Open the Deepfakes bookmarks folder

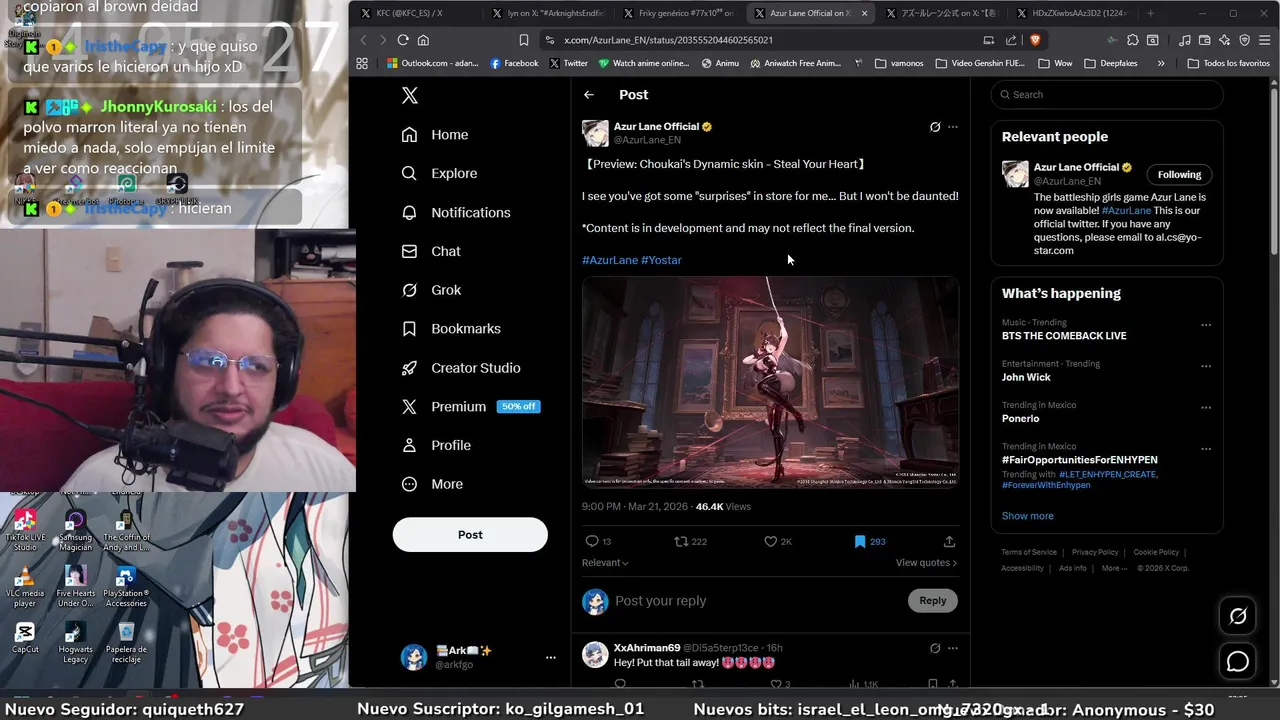tap(1111, 63)
